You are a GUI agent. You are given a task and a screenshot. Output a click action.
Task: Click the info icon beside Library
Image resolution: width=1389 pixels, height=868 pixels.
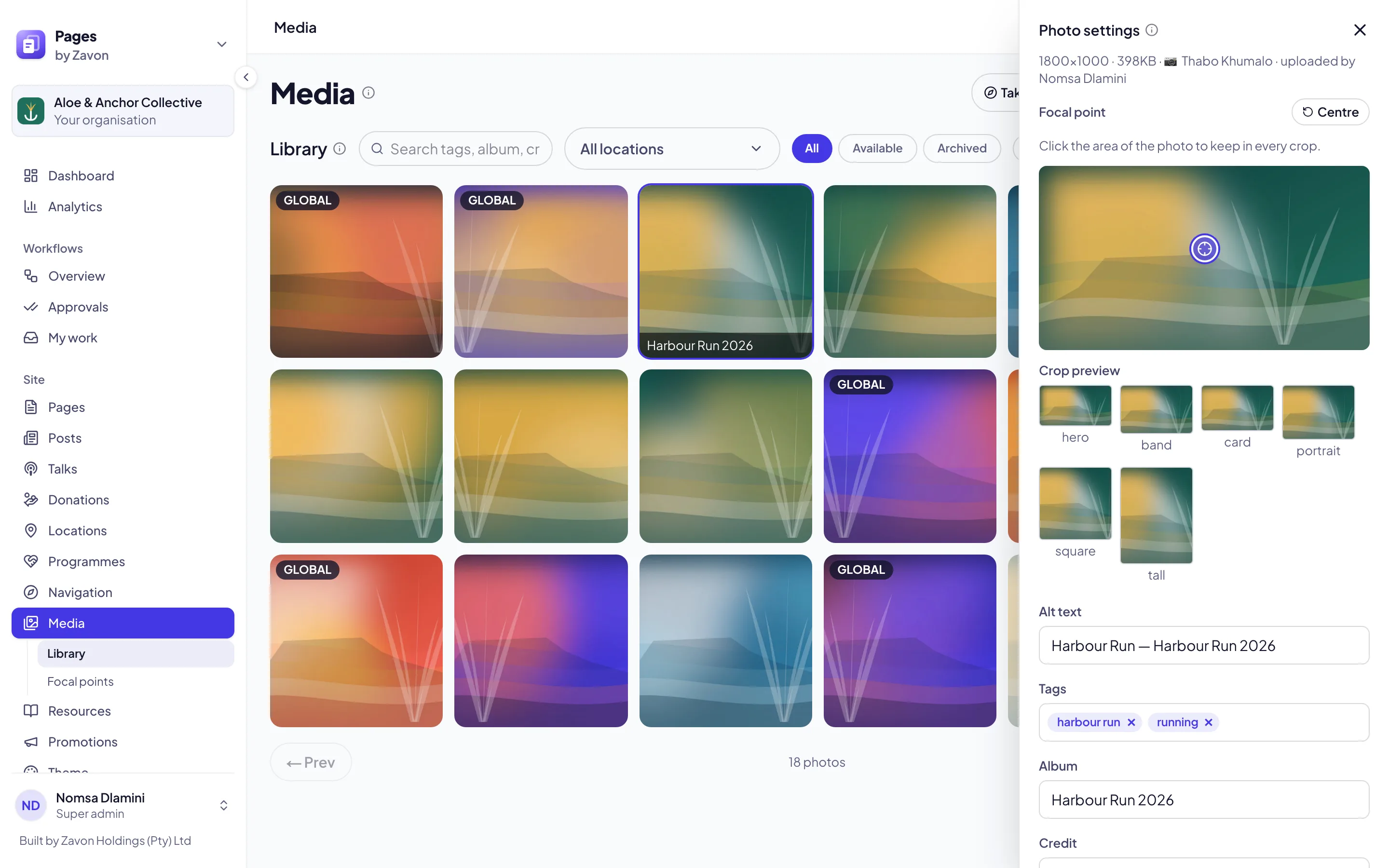(x=340, y=149)
